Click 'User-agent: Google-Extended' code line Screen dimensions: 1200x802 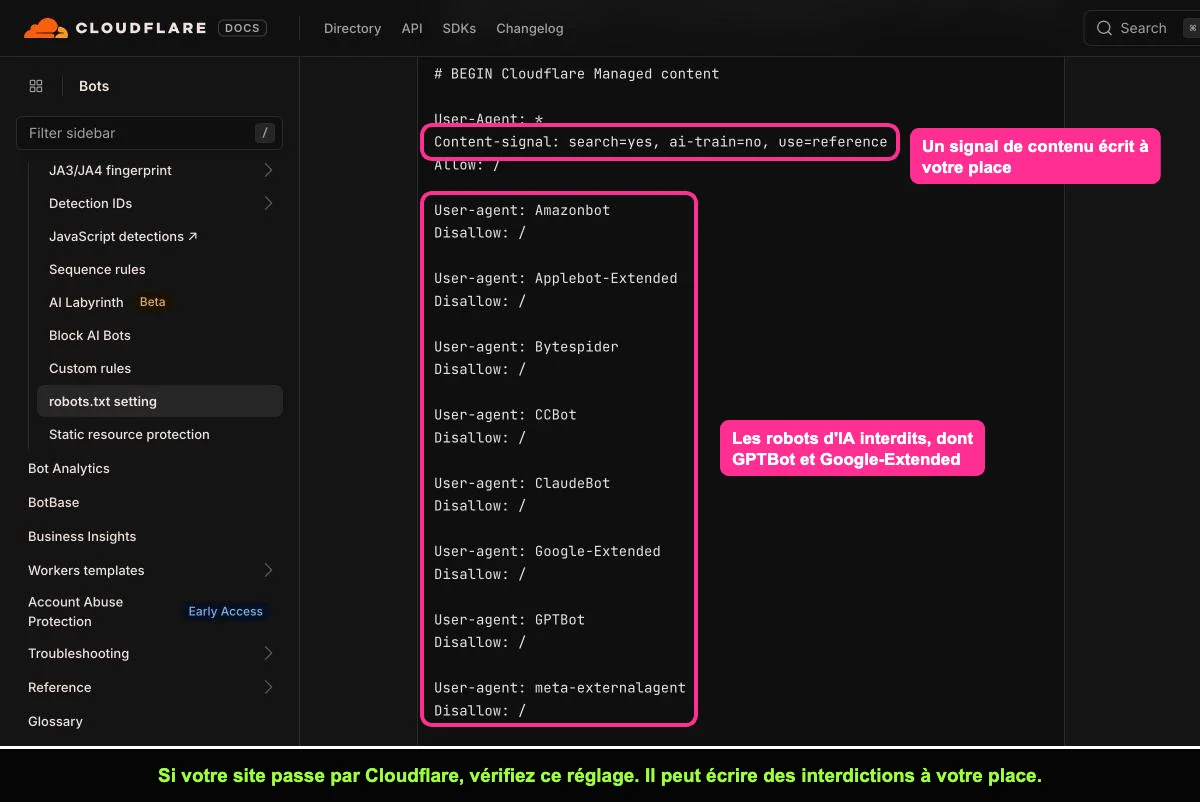(x=547, y=552)
